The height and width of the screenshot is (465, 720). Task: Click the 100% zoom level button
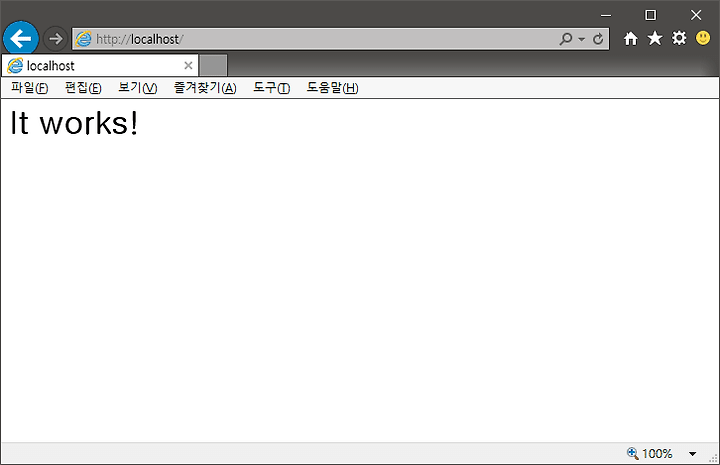point(657,454)
